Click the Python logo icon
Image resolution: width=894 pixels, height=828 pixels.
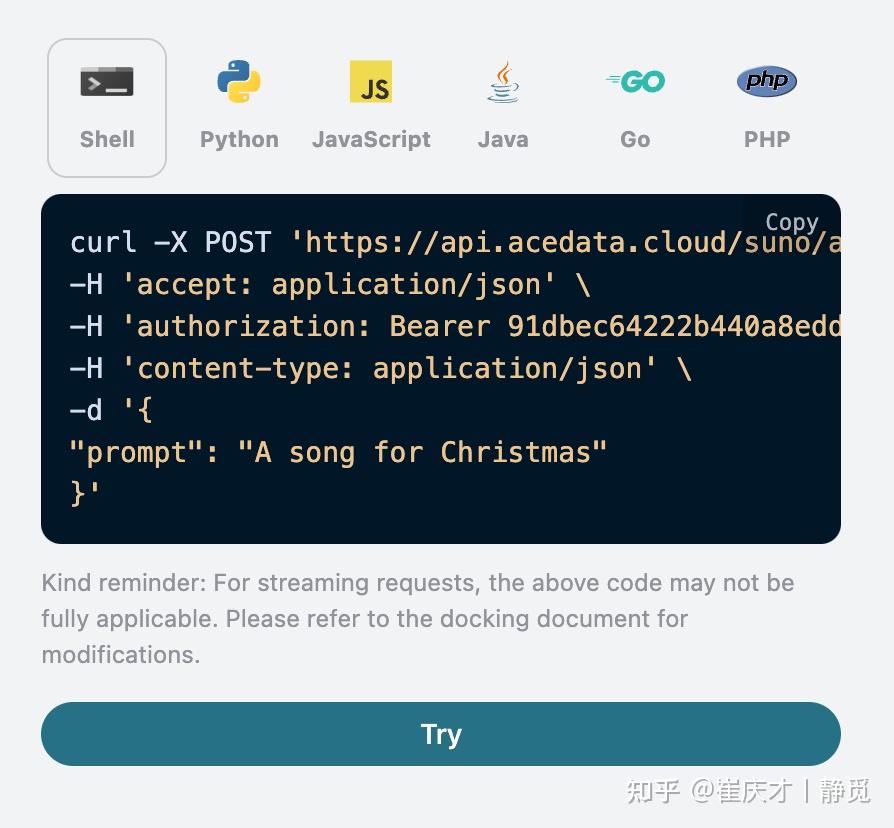point(239,82)
